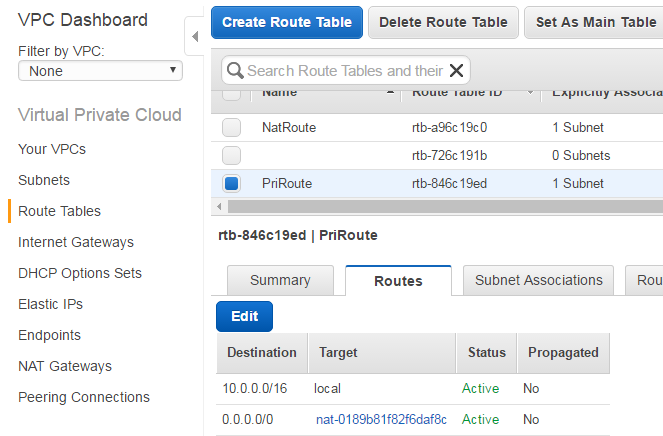This screenshot has height=436, width=663.
Task: Switch to the Summary tab
Action: (x=280, y=280)
